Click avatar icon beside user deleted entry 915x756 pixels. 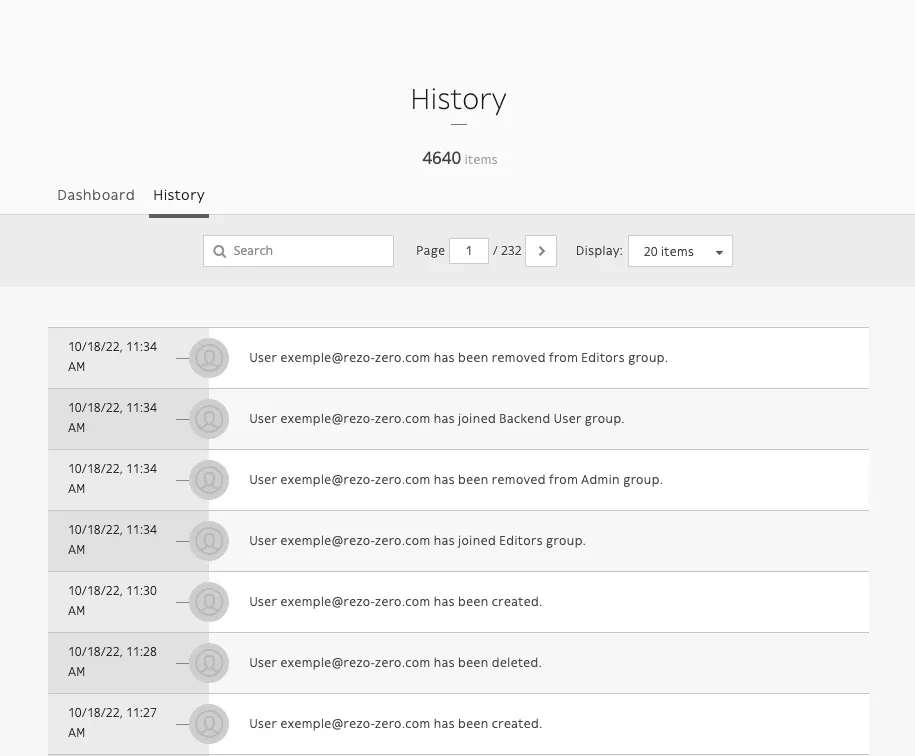click(x=209, y=663)
